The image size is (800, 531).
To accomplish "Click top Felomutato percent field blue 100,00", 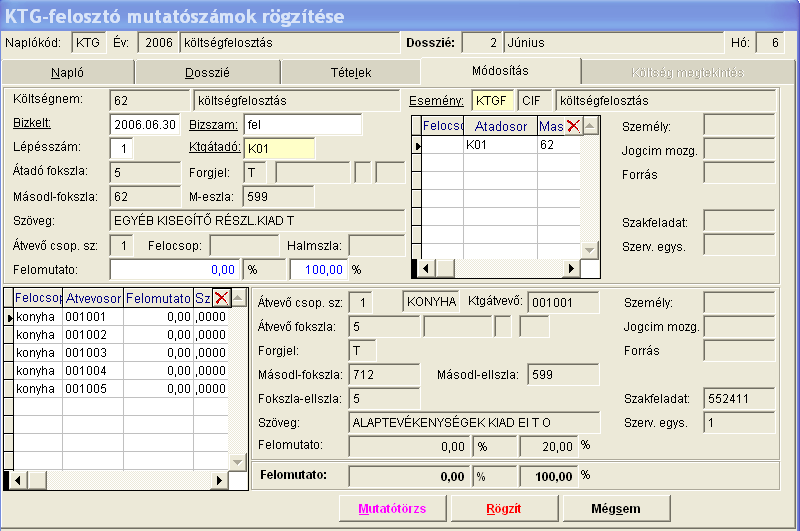I will tap(318, 269).
